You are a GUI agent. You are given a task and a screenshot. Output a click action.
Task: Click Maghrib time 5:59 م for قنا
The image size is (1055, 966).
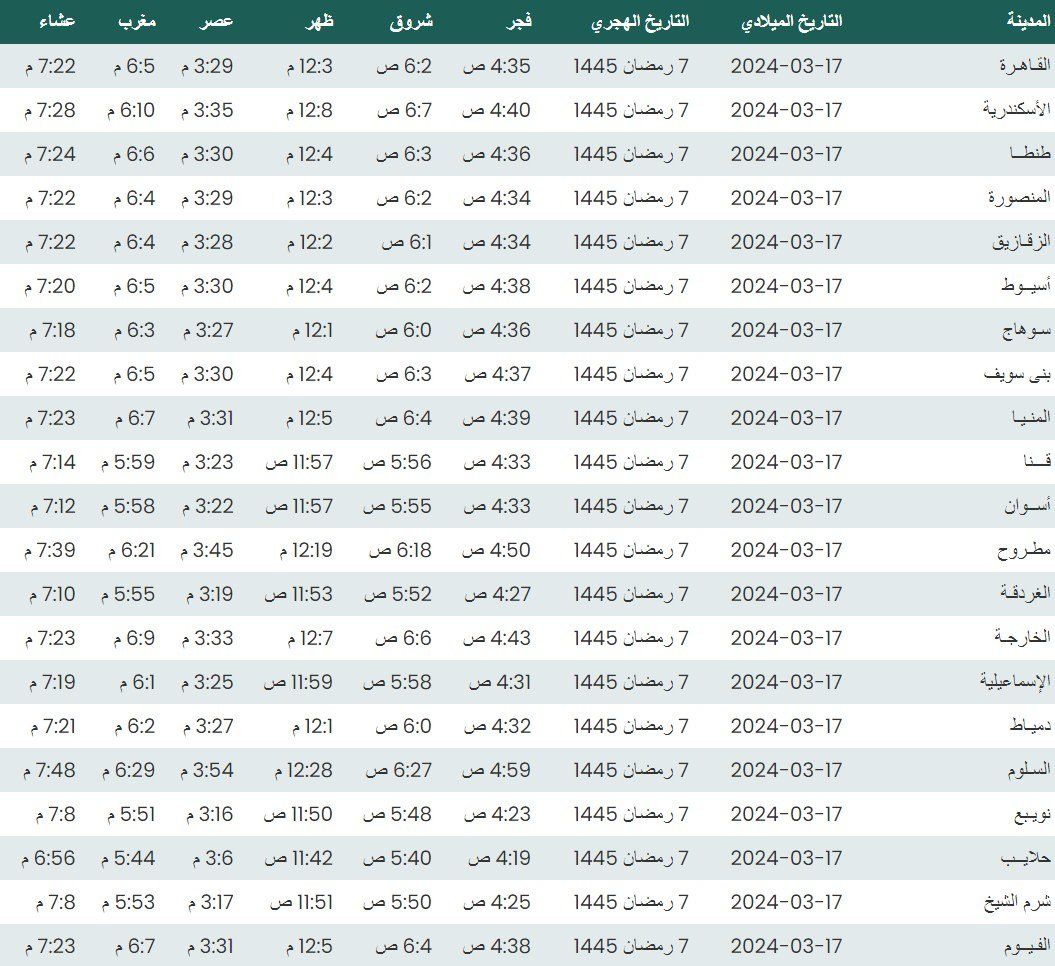[128, 462]
